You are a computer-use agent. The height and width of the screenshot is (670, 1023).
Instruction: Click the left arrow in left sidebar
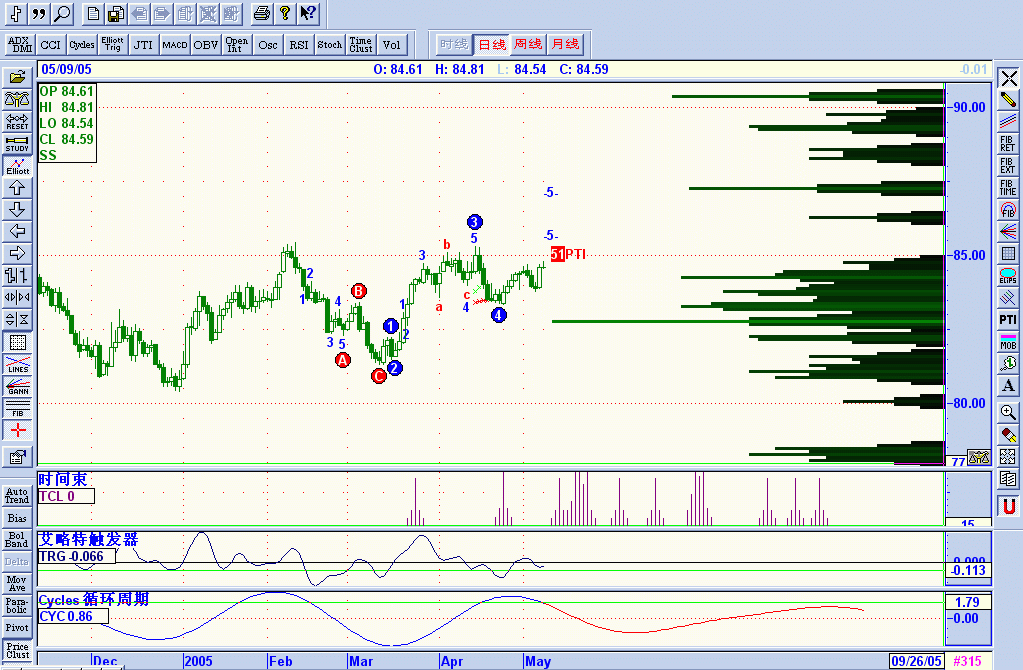click(17, 231)
